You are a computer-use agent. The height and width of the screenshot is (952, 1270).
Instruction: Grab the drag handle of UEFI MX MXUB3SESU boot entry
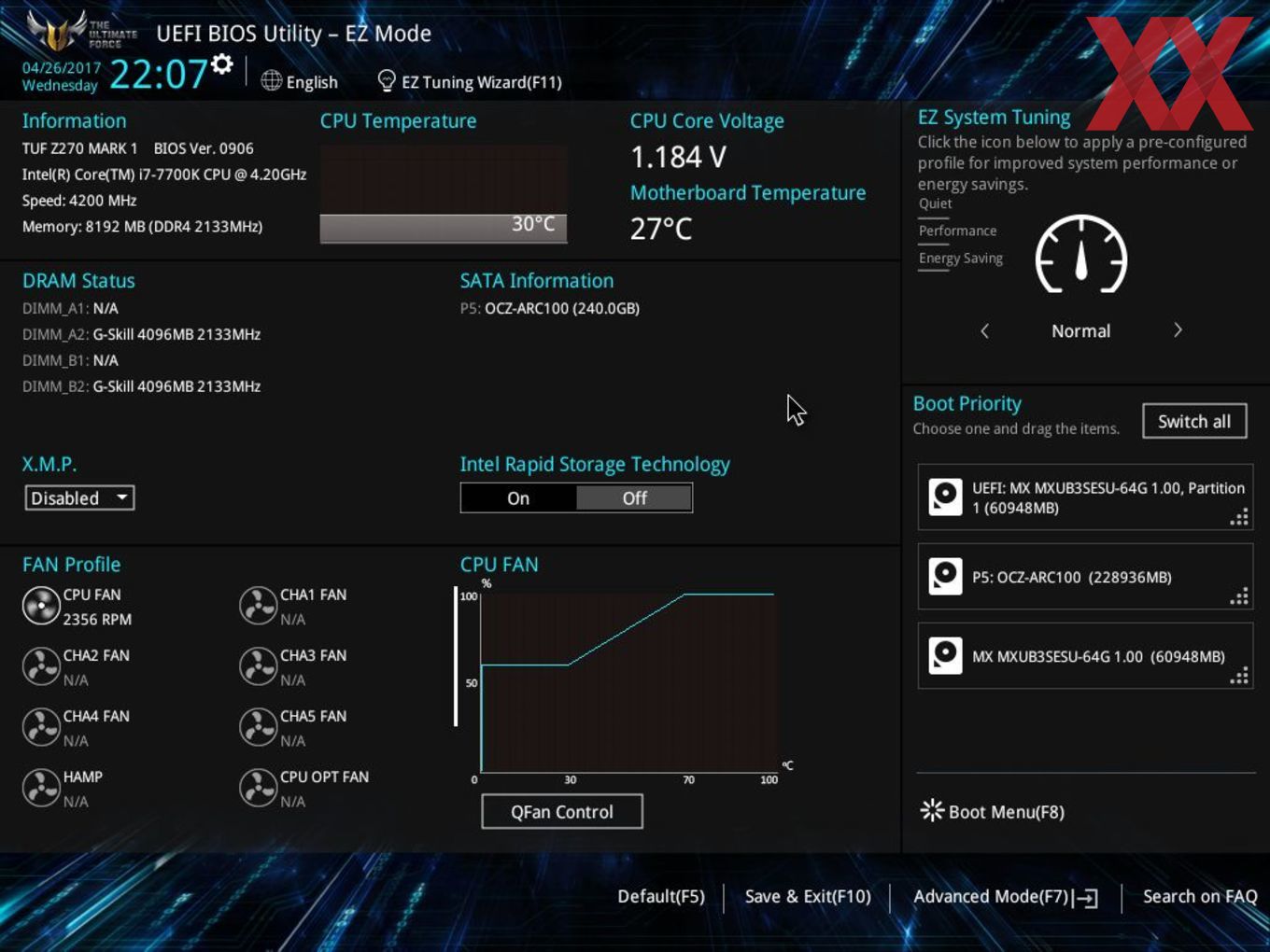pos(1239,517)
